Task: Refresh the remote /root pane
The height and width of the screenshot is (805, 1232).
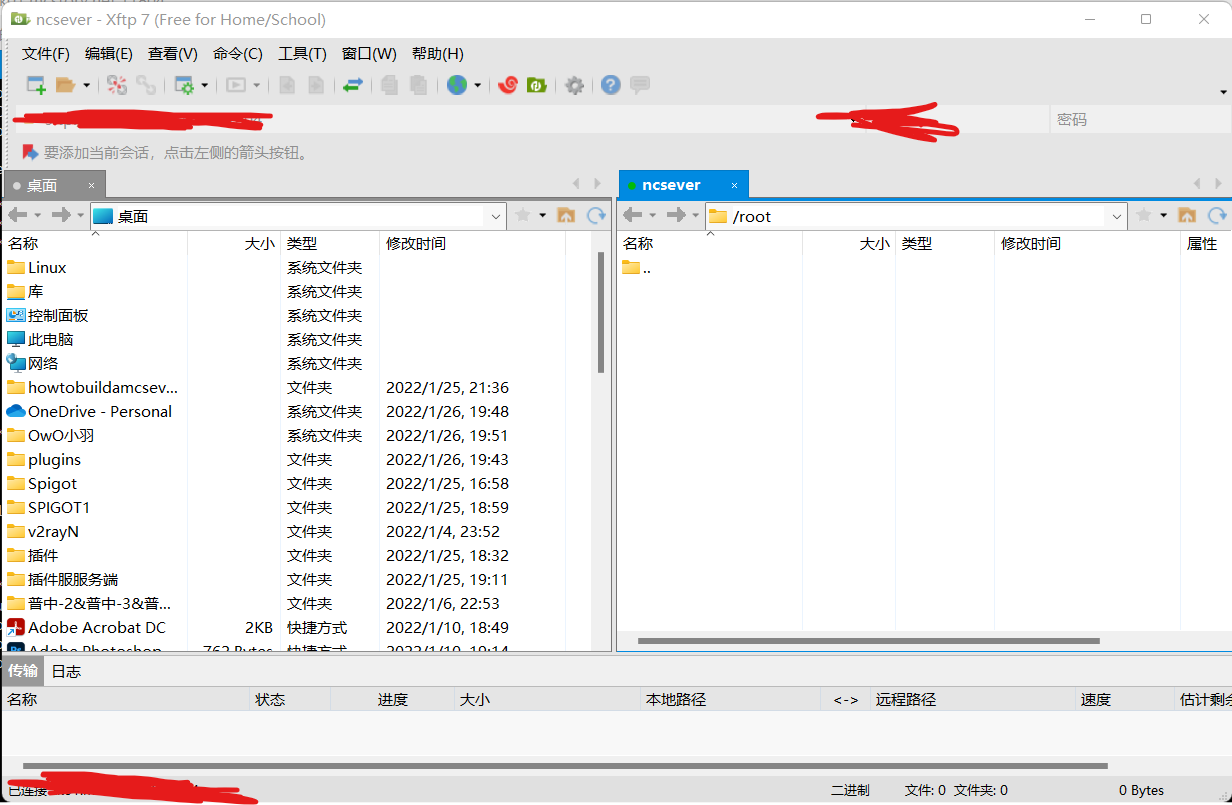Action: click(1217, 215)
